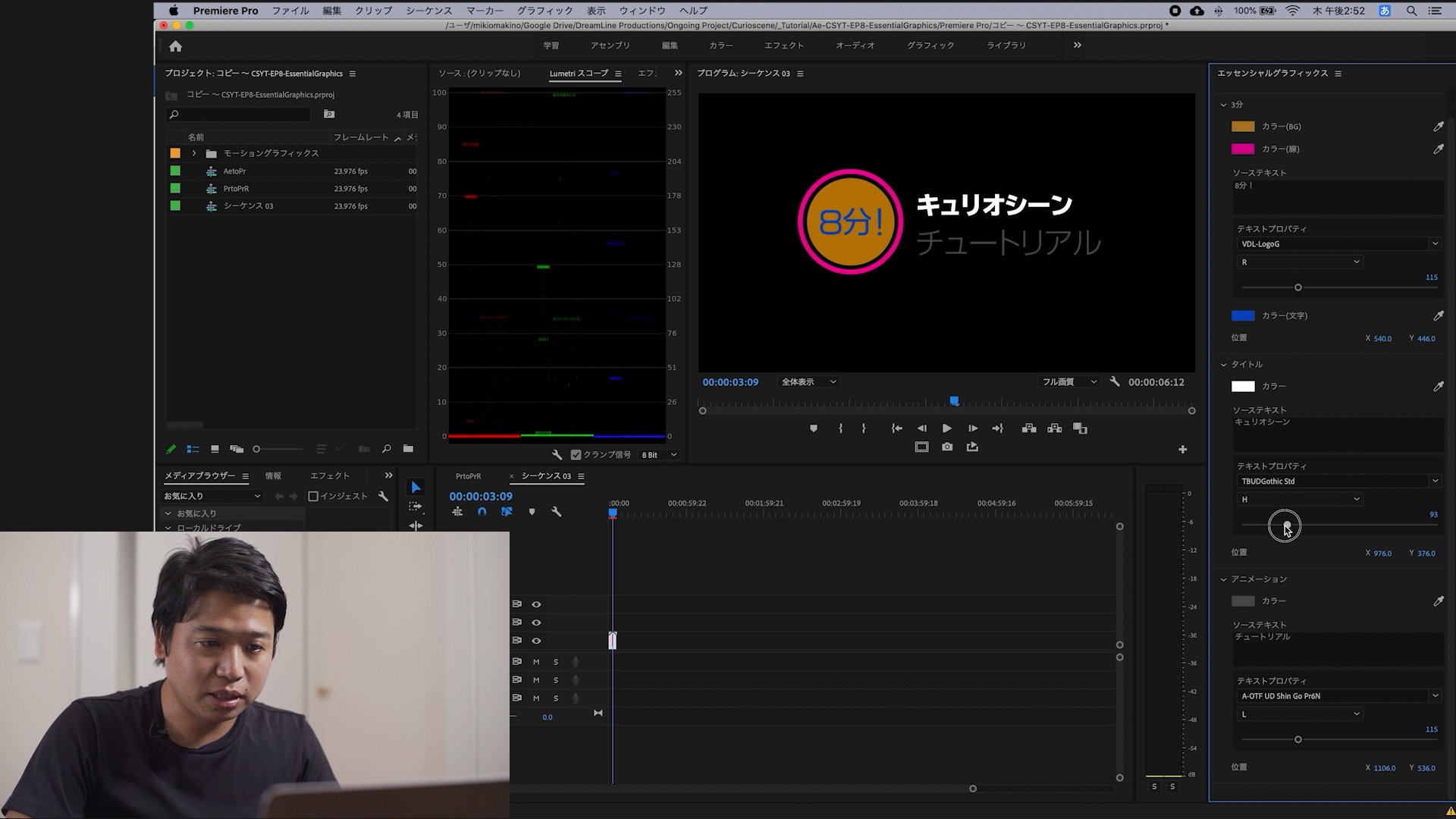Click the Home icon in workspace bar
The width and height of the screenshot is (1456, 819).
click(175, 46)
